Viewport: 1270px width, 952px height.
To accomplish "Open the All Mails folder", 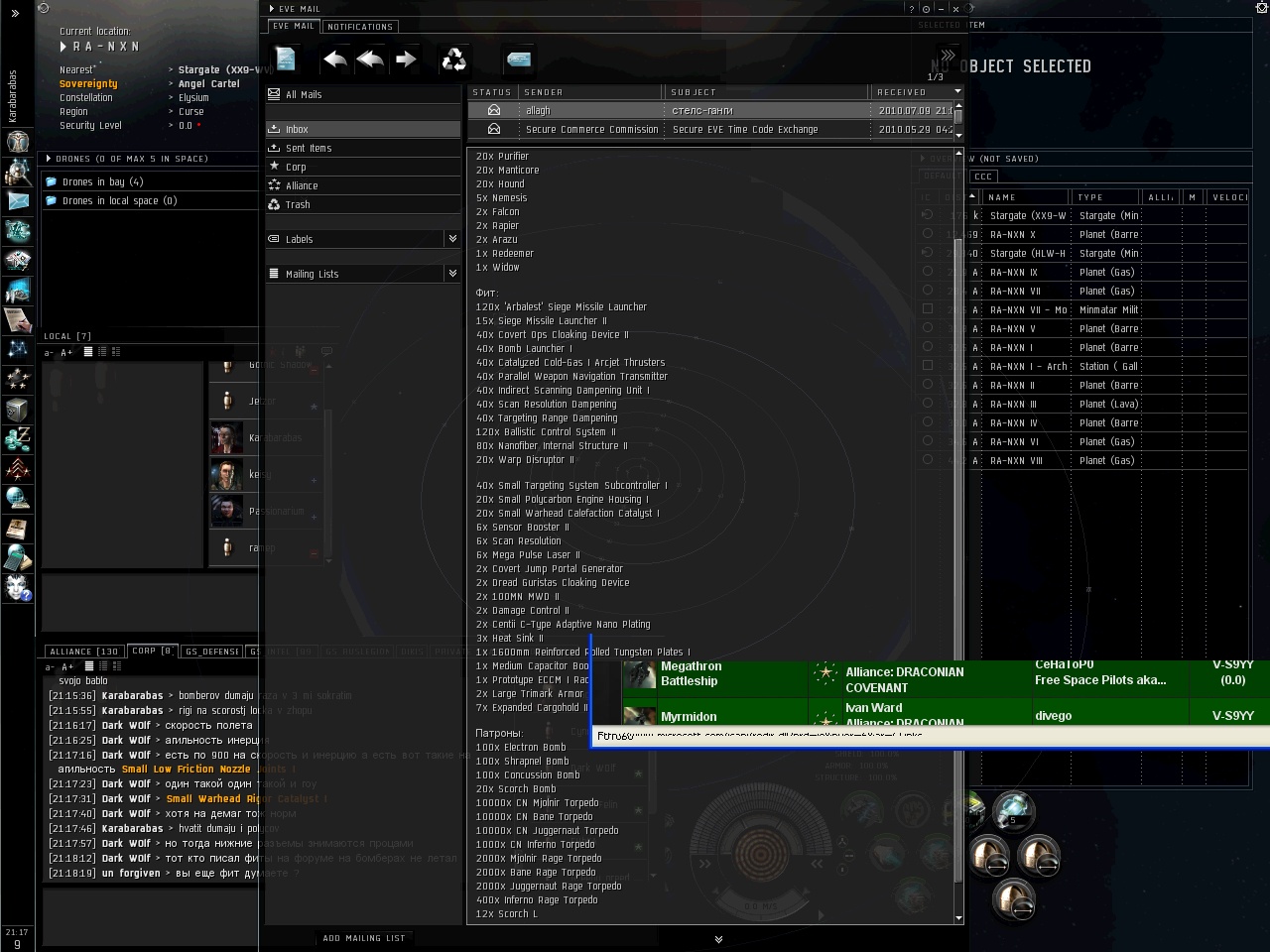I will (x=363, y=94).
